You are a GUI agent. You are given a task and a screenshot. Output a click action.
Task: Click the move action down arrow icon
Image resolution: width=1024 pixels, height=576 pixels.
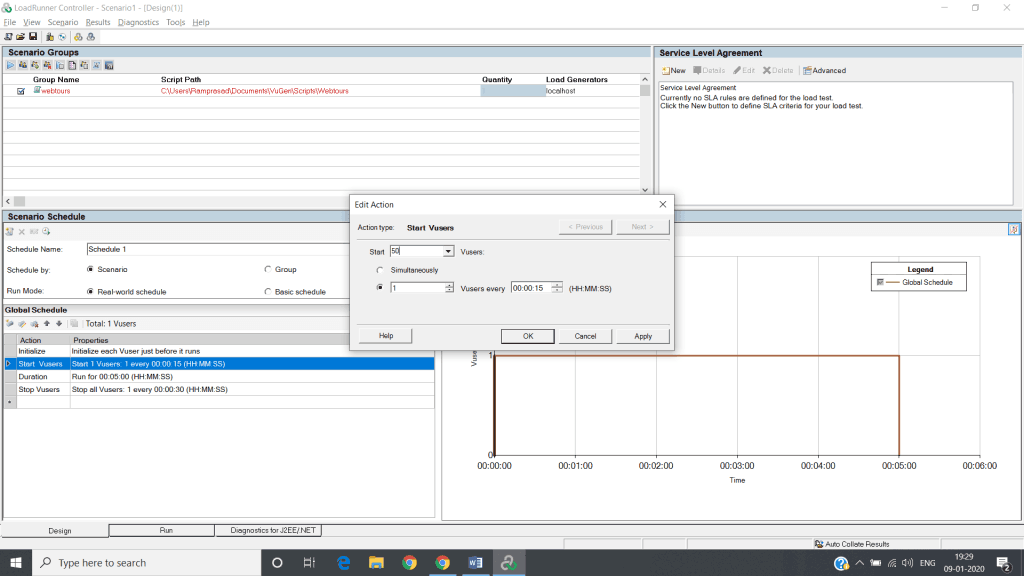[x=59, y=323]
